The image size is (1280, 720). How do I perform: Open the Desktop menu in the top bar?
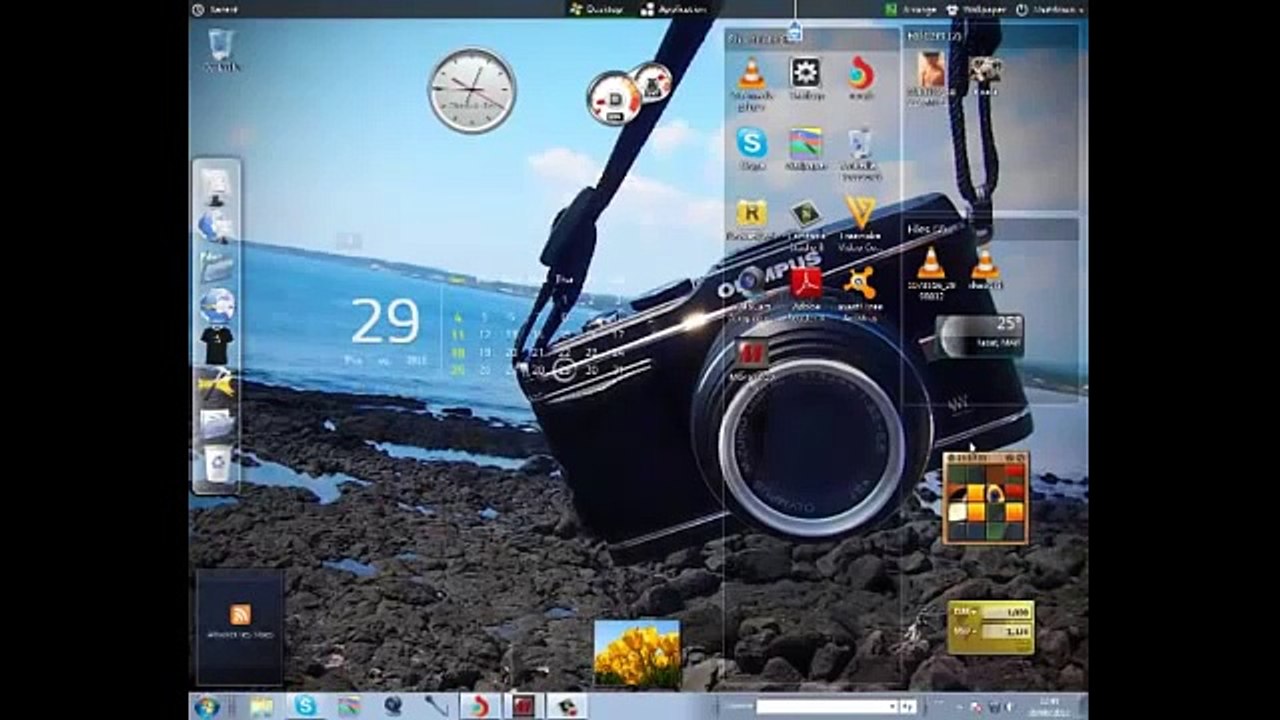point(596,9)
